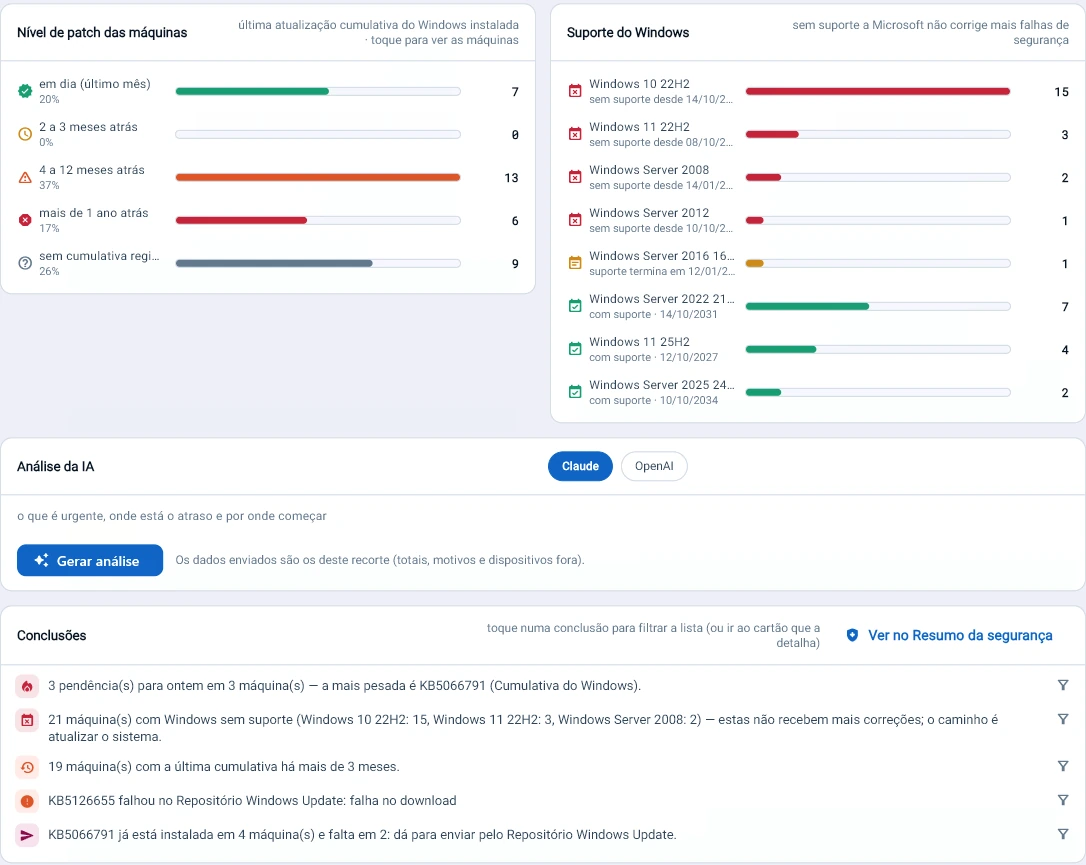Screen dimensions: 1086x865
Task: Click the green calendar icon for Windows Server 2025
Action: coord(575,392)
